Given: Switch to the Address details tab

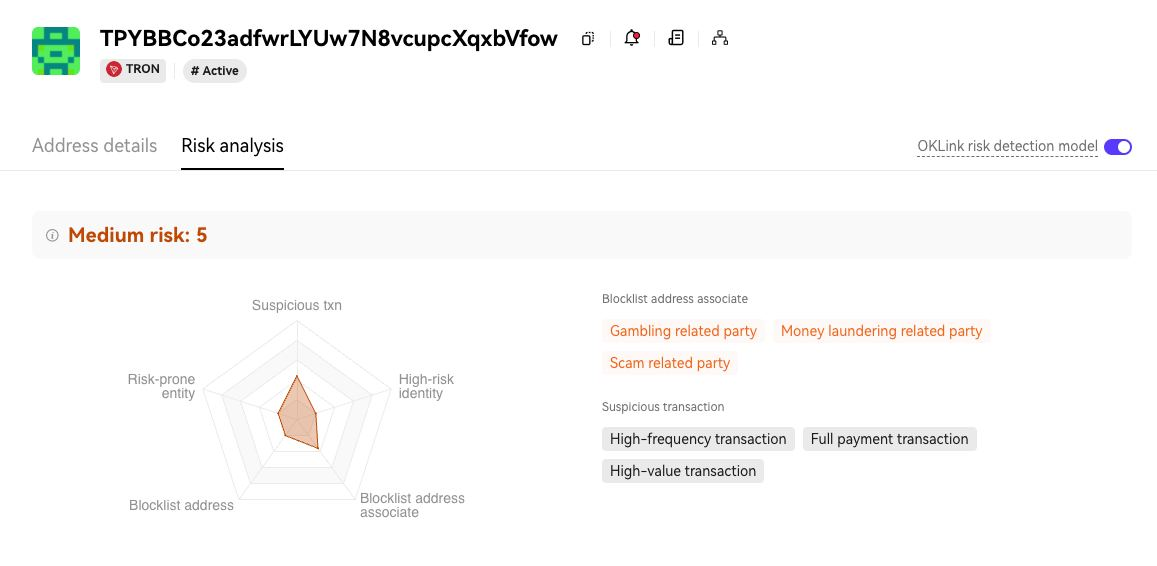Looking at the screenshot, I should pos(94,146).
